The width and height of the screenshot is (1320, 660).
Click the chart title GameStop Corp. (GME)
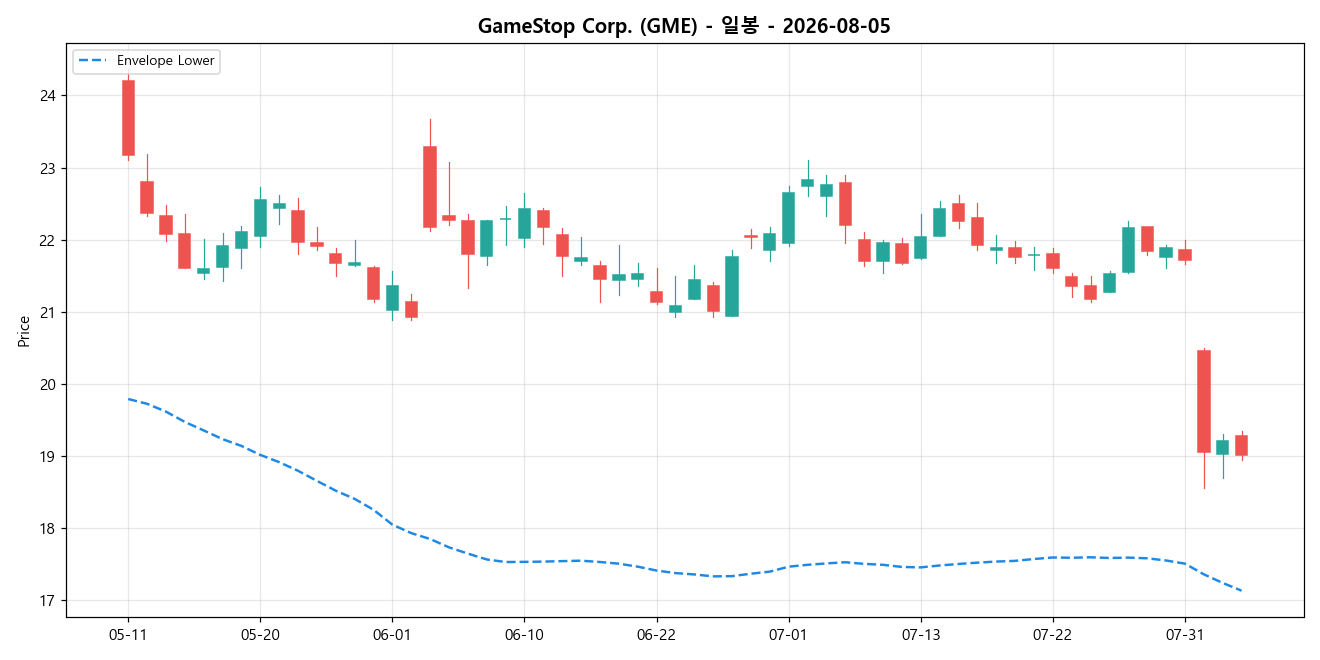coord(684,26)
